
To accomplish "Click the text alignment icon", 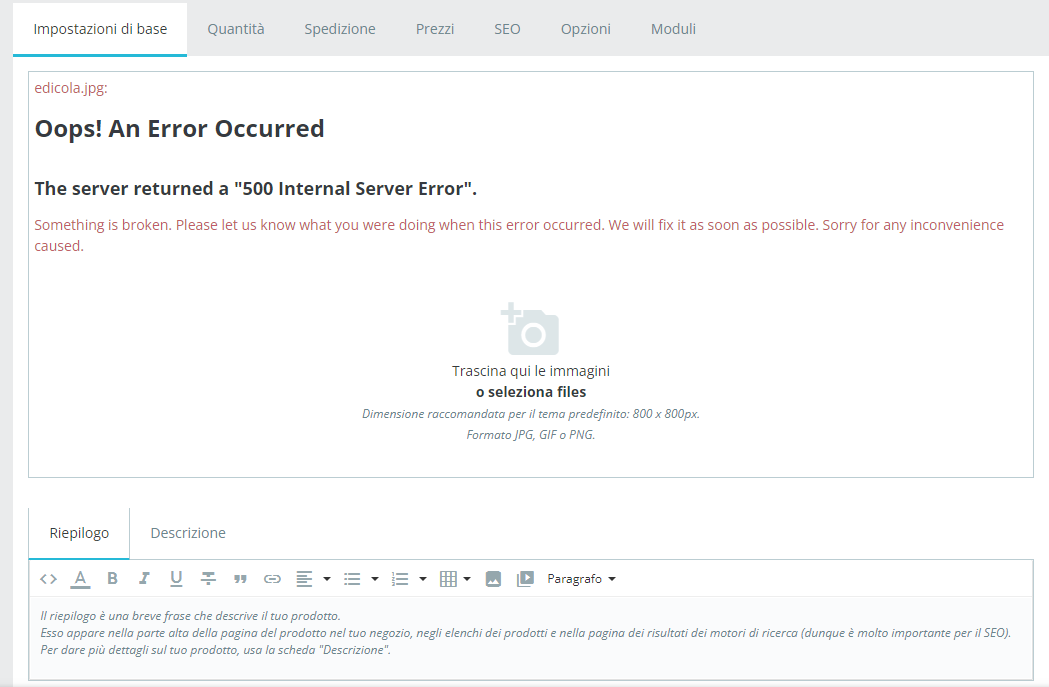I will click(304, 579).
